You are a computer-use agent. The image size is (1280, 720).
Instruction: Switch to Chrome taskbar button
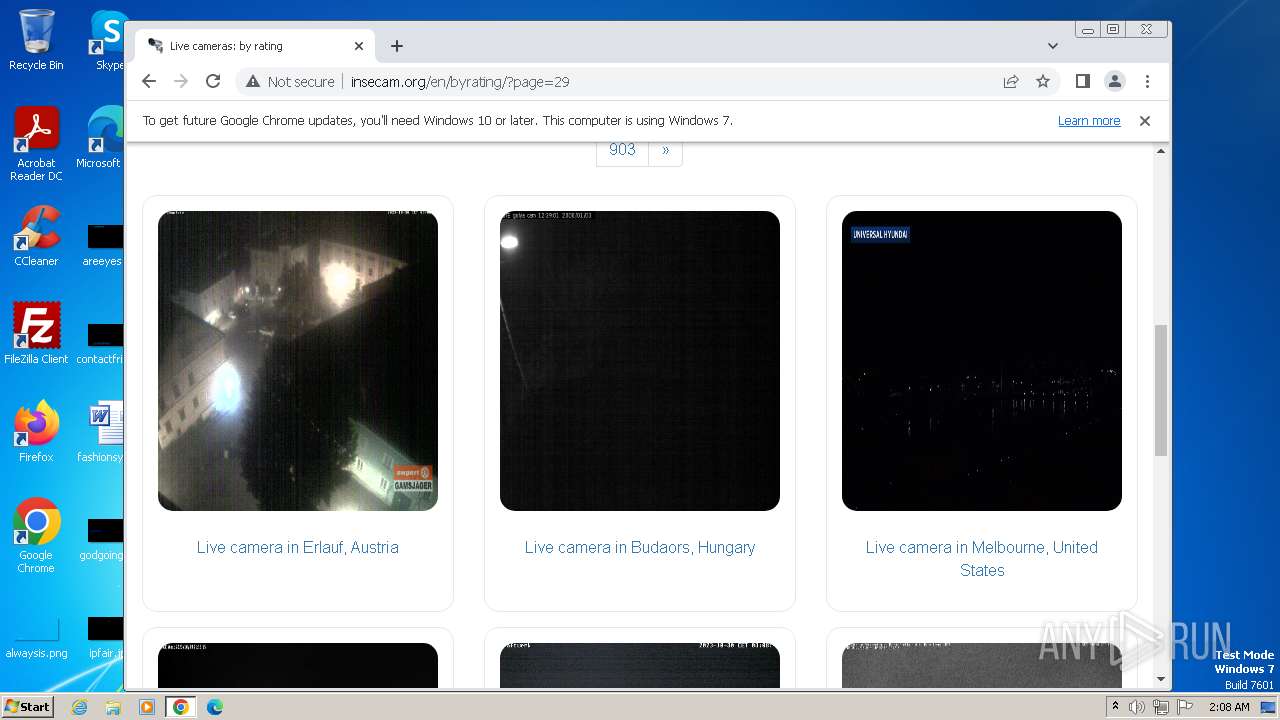(181, 707)
